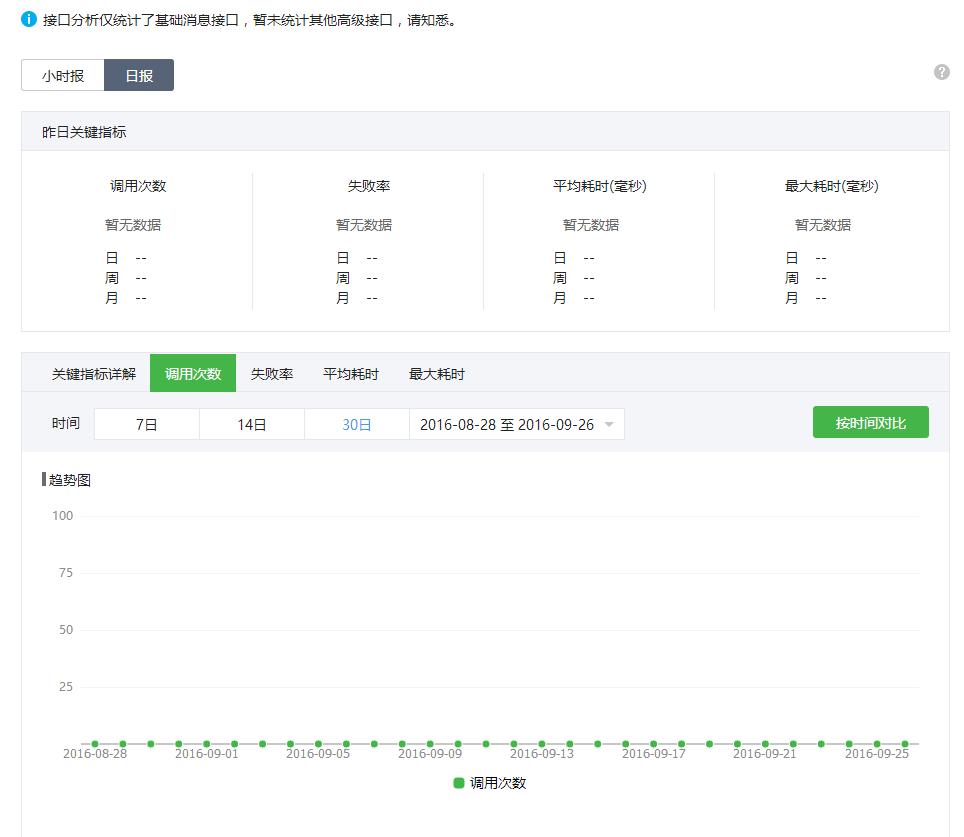Open the 平均耗时 tab
964x837 pixels.
click(x=351, y=372)
